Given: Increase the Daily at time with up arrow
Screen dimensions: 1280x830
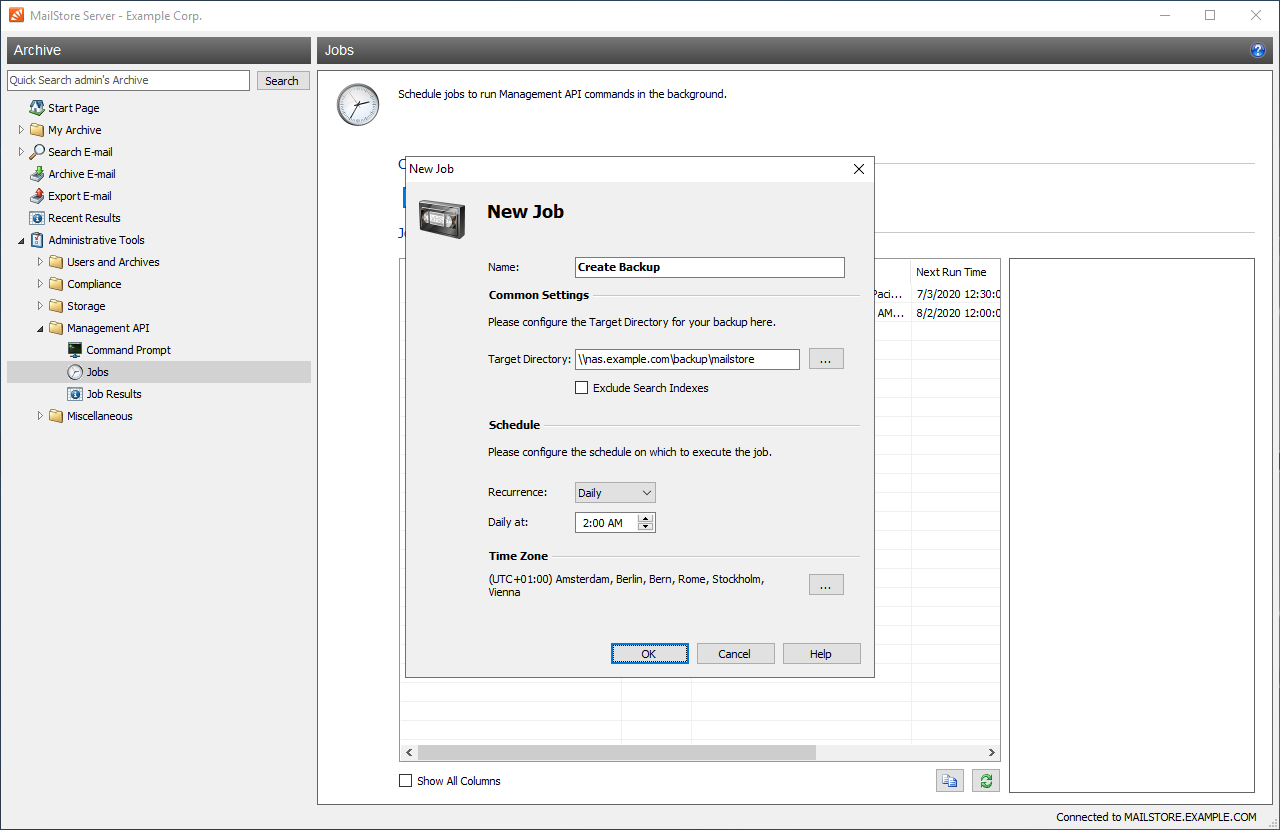Looking at the screenshot, I should 646,518.
